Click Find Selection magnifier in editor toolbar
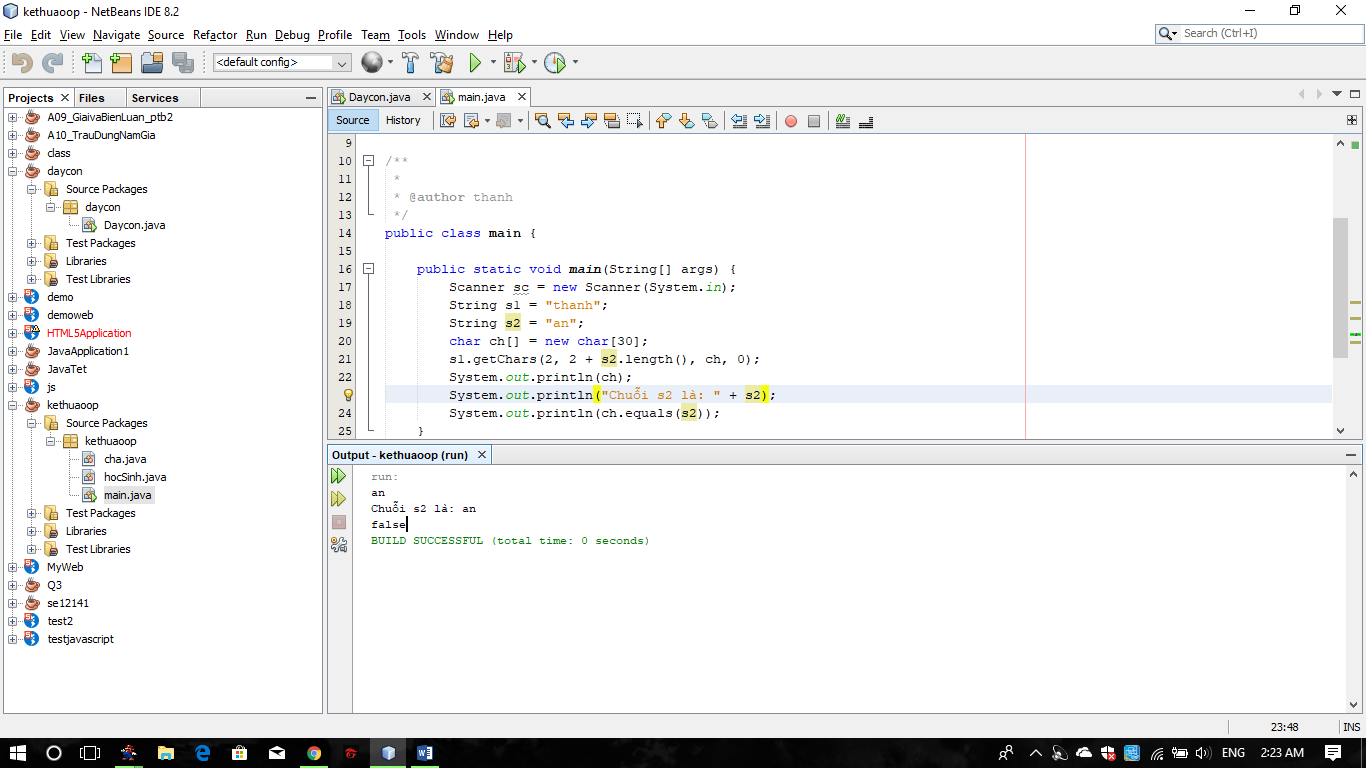1366x768 pixels. (543, 121)
